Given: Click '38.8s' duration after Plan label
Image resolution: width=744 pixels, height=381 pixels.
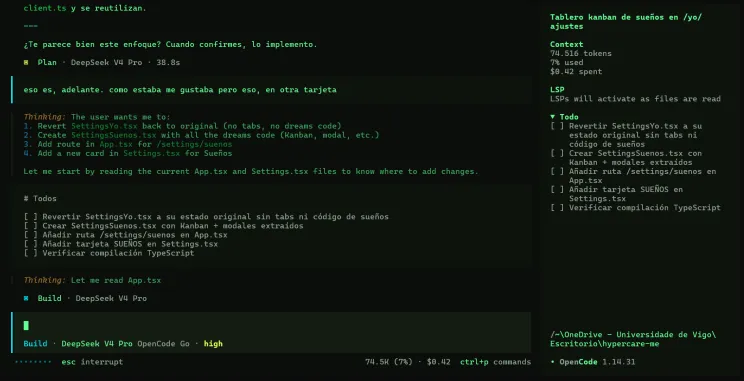Looking at the screenshot, I should (168, 62).
